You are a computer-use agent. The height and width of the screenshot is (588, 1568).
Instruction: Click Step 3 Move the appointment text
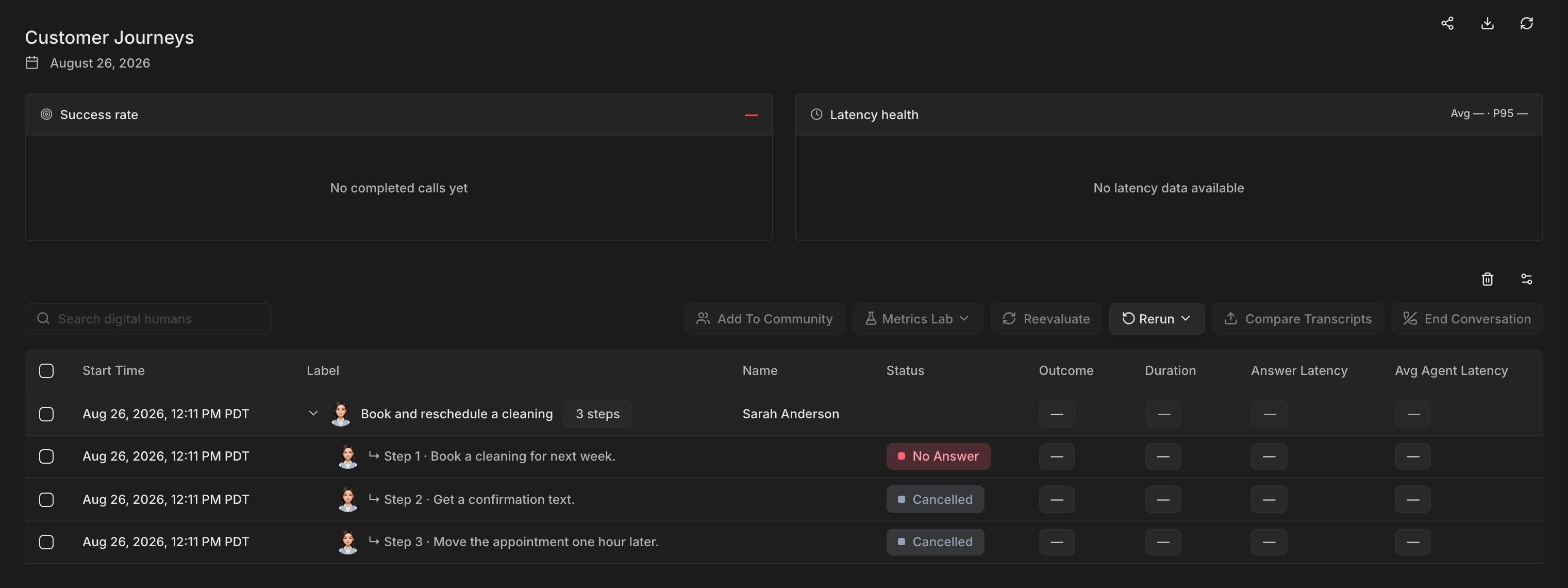coord(521,542)
